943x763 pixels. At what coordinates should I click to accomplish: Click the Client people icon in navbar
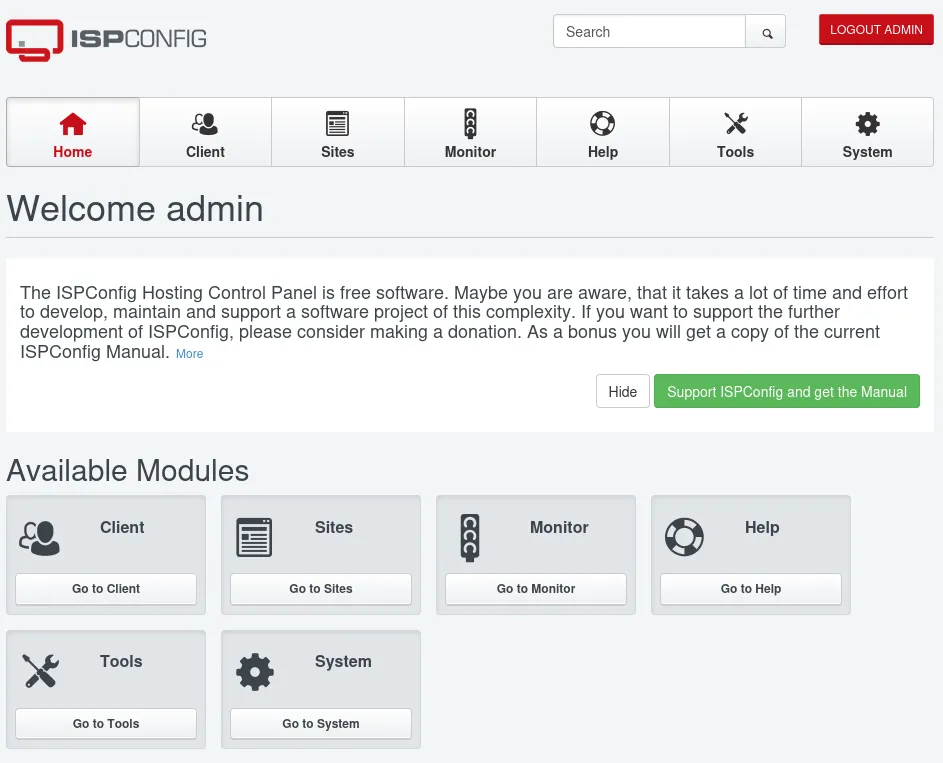click(x=205, y=124)
